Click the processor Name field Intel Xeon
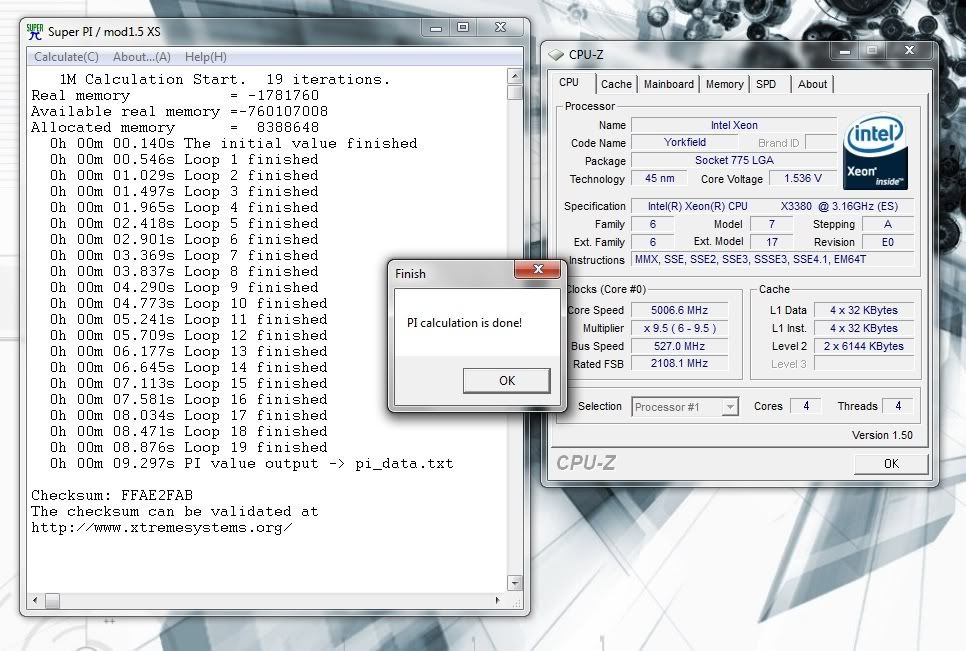Viewport: 966px width, 651px height. (734, 125)
